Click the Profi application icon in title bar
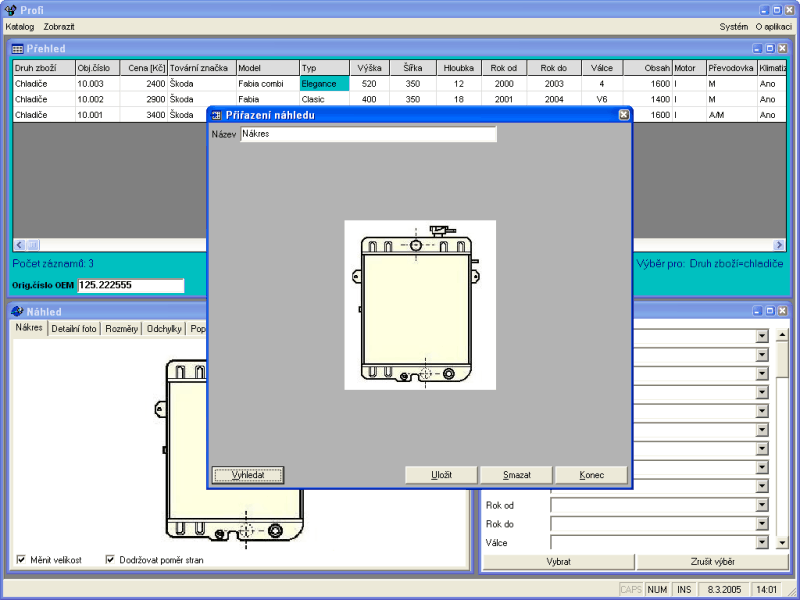 pos(10,9)
